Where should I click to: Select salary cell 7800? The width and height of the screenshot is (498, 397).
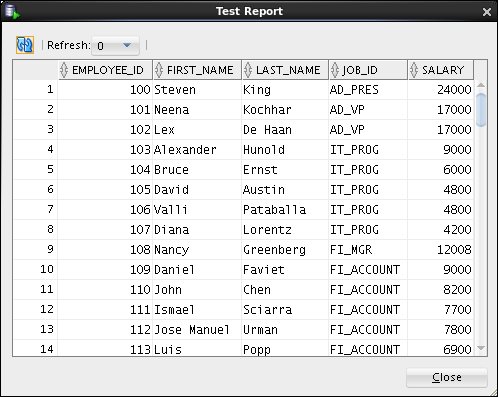pyautogui.click(x=440, y=330)
